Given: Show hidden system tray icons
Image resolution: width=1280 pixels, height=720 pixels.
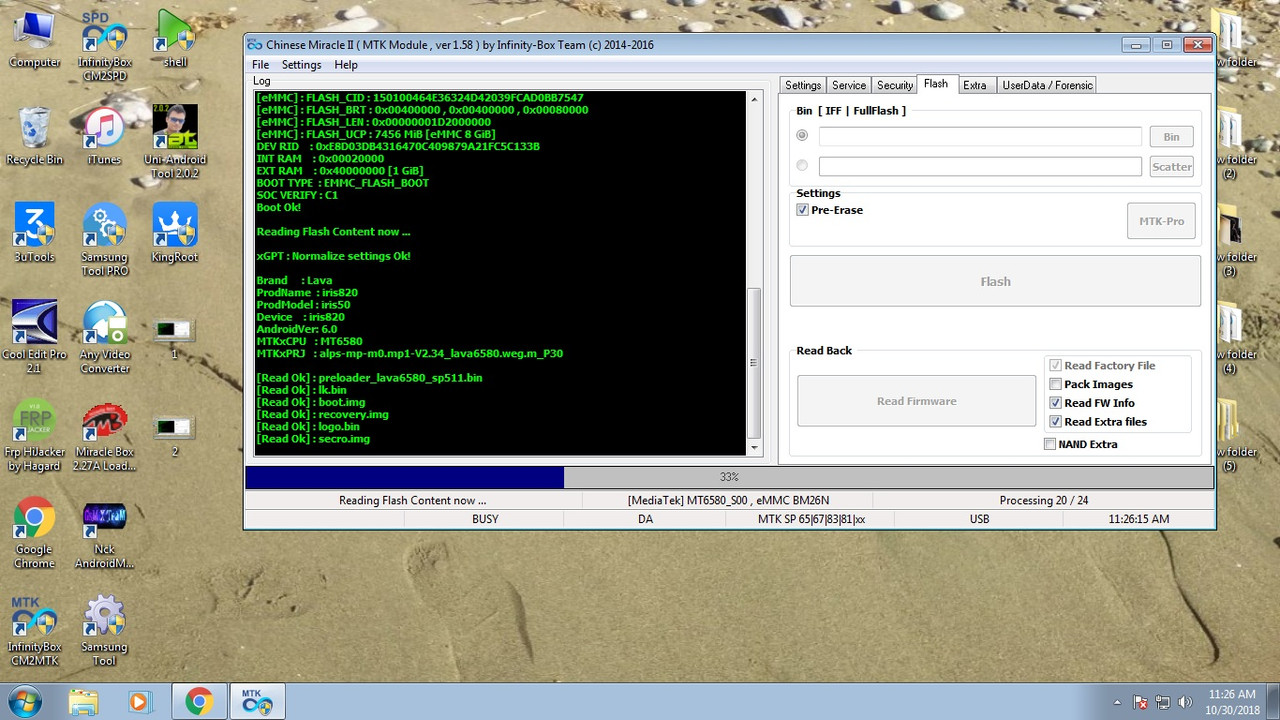Looking at the screenshot, I should (x=1119, y=702).
